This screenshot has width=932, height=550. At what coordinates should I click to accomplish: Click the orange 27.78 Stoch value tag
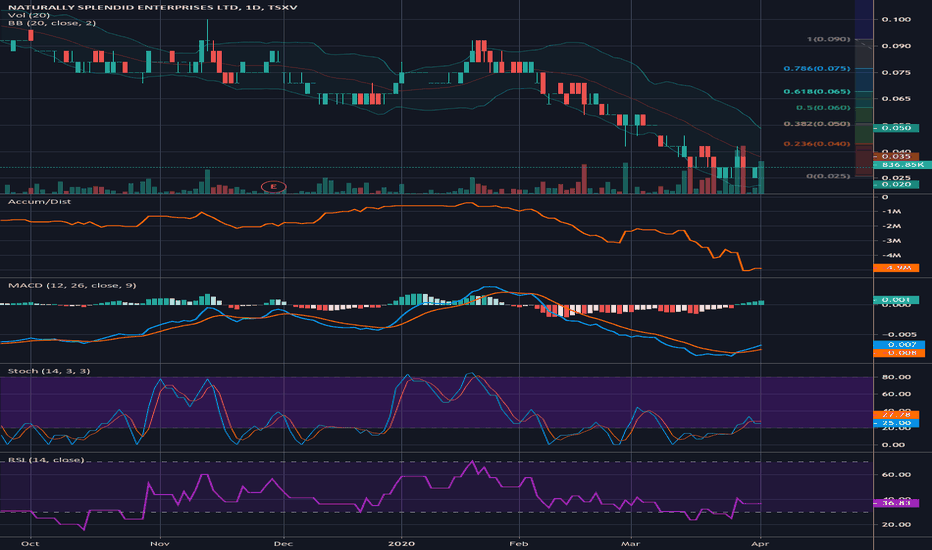896,414
